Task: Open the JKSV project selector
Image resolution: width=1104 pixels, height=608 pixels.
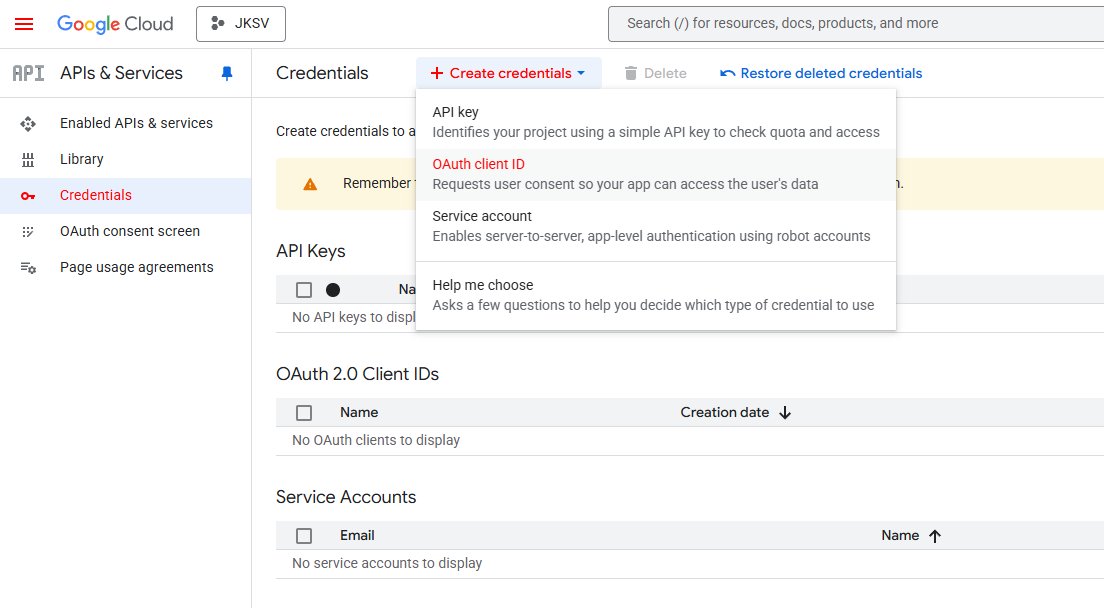Action: pyautogui.click(x=241, y=24)
